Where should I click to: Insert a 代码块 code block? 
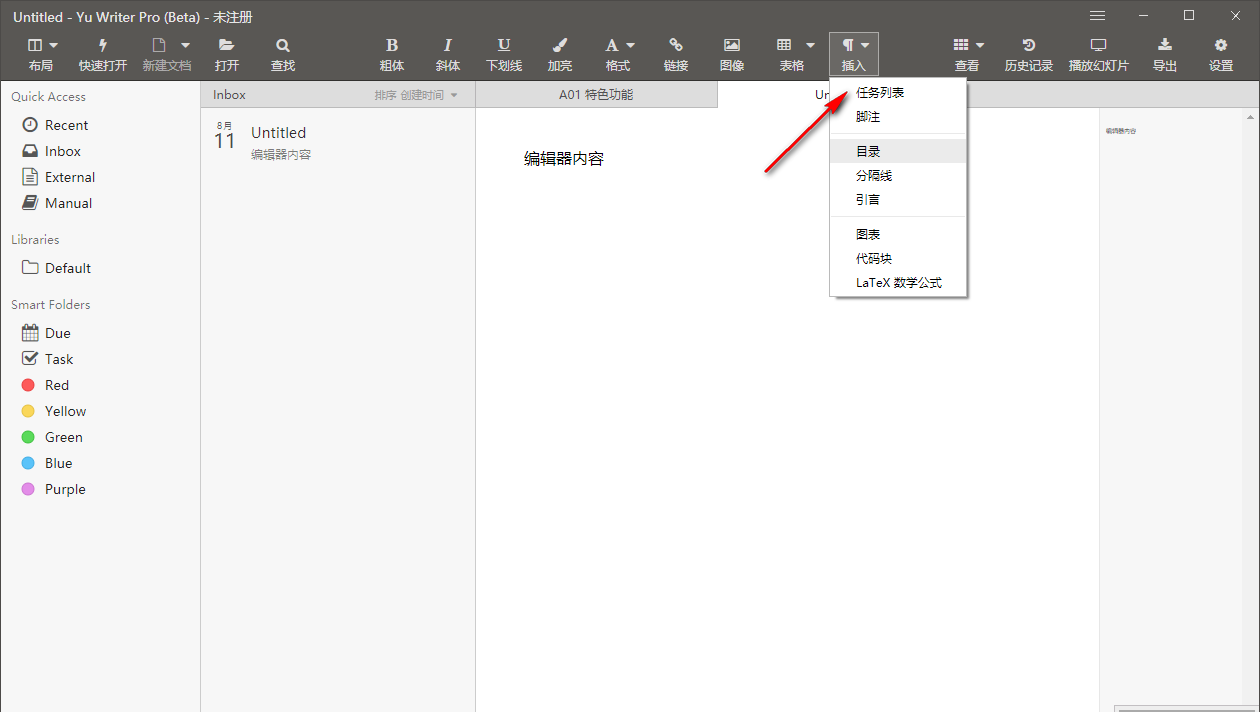(x=898, y=258)
